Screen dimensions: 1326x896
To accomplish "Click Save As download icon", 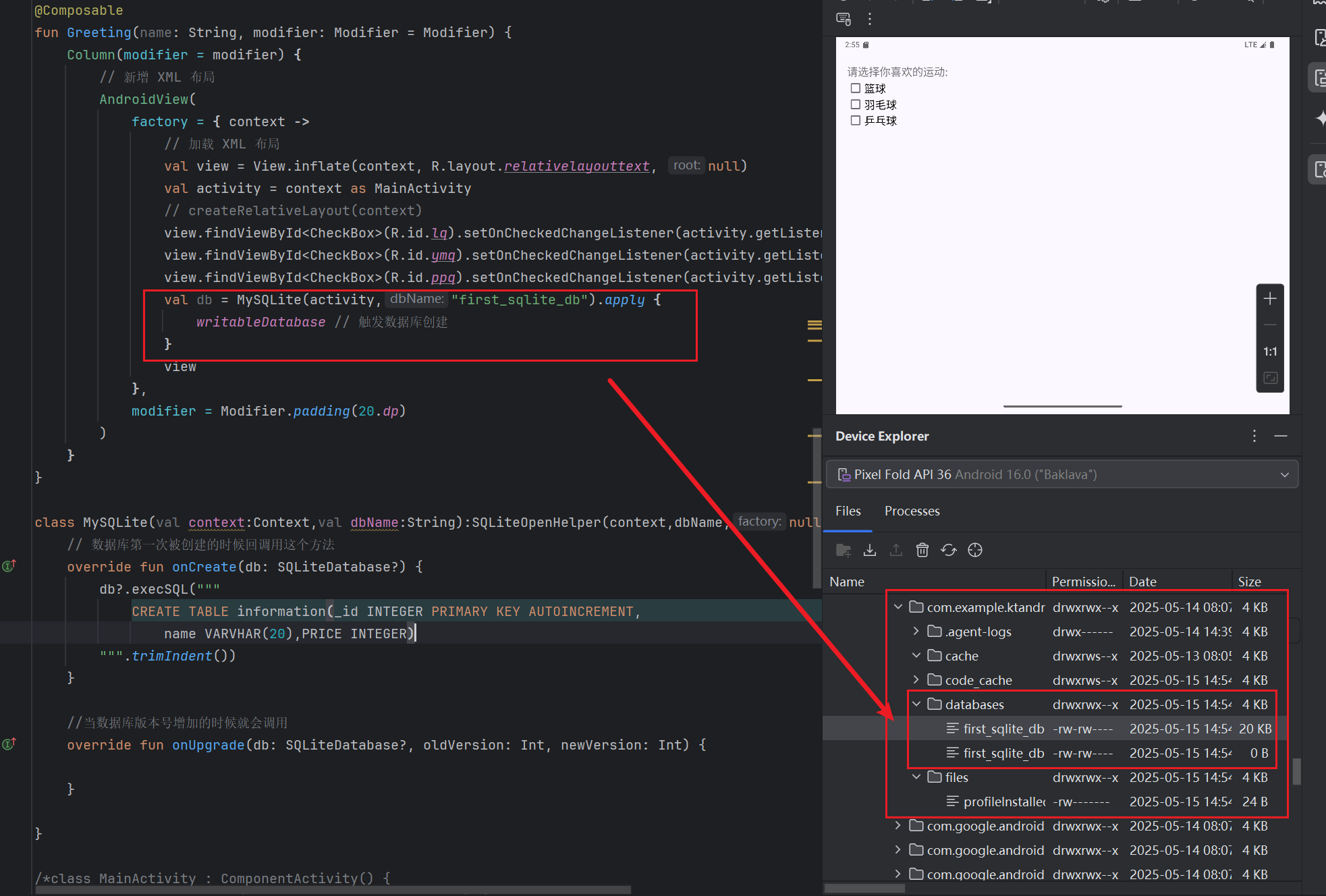I will [870, 551].
